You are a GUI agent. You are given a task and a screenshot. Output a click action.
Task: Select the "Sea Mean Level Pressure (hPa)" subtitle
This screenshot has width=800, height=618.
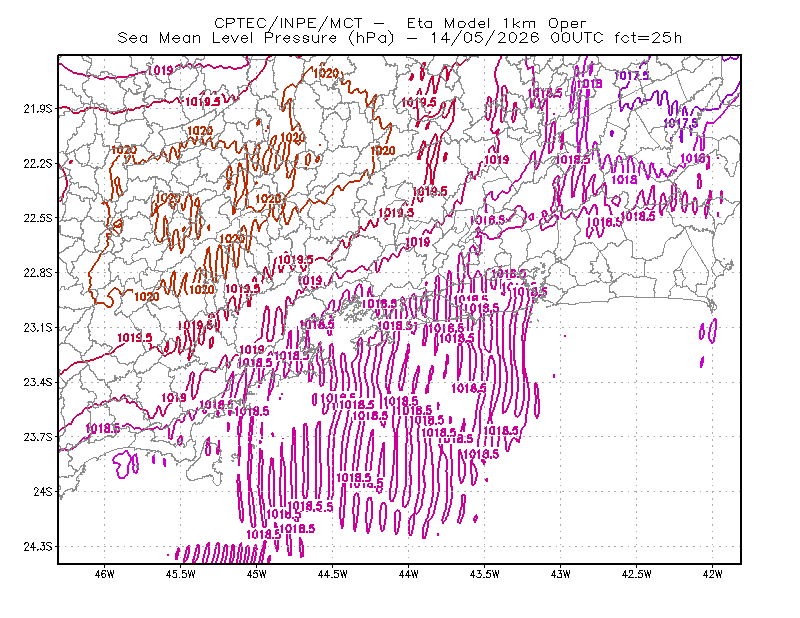point(256,38)
